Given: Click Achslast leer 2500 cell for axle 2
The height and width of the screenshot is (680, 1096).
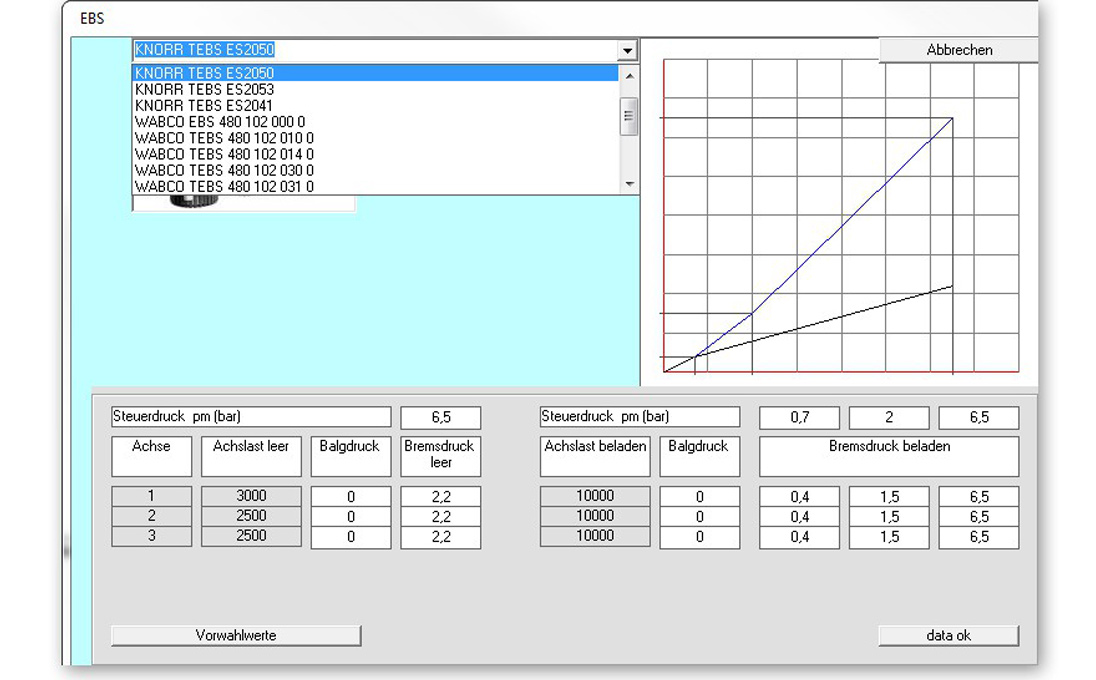Looking at the screenshot, I should pyautogui.click(x=251, y=516).
